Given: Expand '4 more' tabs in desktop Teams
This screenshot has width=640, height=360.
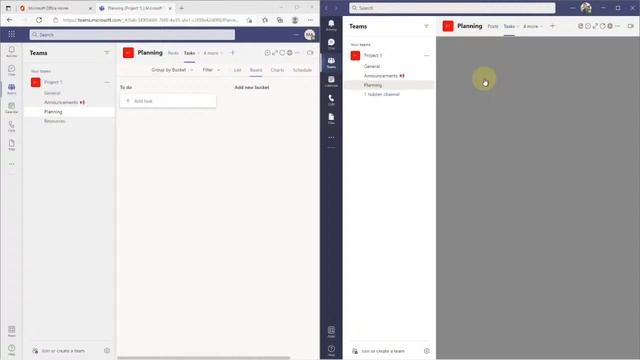Looking at the screenshot, I should (533, 27).
